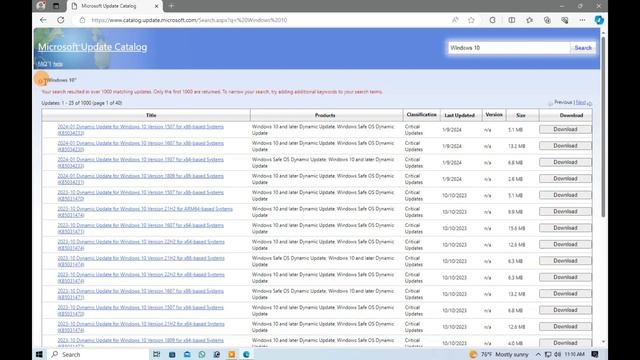Download the 2023-10 21H2 x86 update
640x360 pixels.
pyautogui.click(x=565, y=261)
